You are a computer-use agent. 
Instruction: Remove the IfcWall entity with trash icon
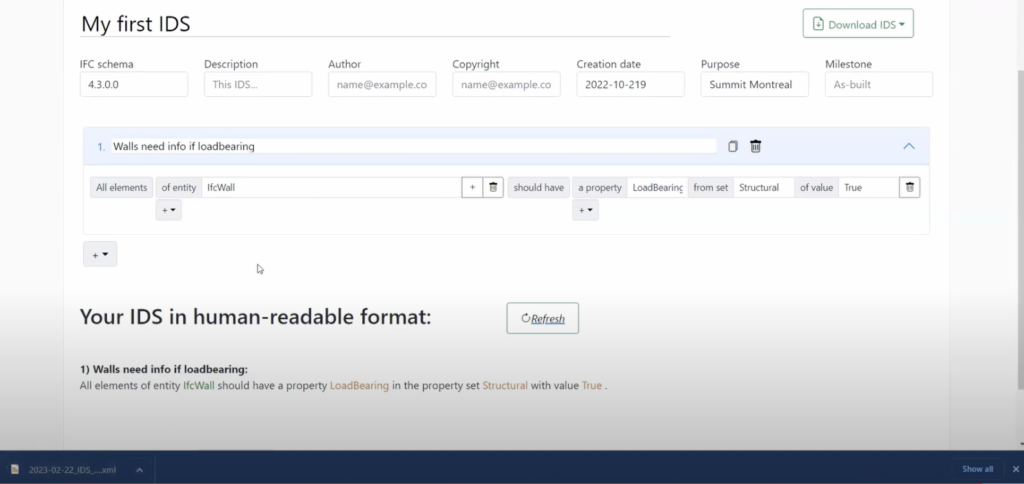(x=493, y=187)
